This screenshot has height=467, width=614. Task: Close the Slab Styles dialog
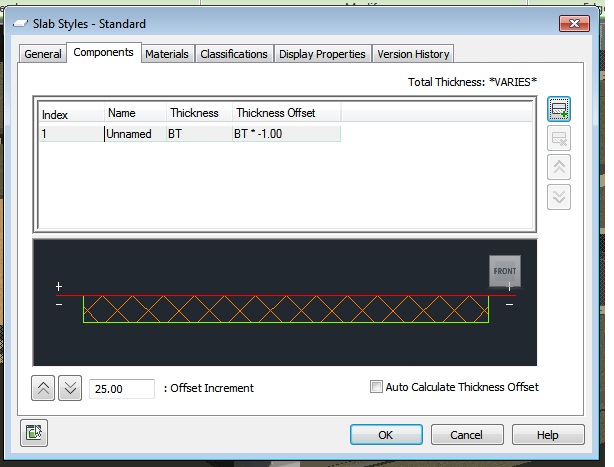[x=574, y=23]
